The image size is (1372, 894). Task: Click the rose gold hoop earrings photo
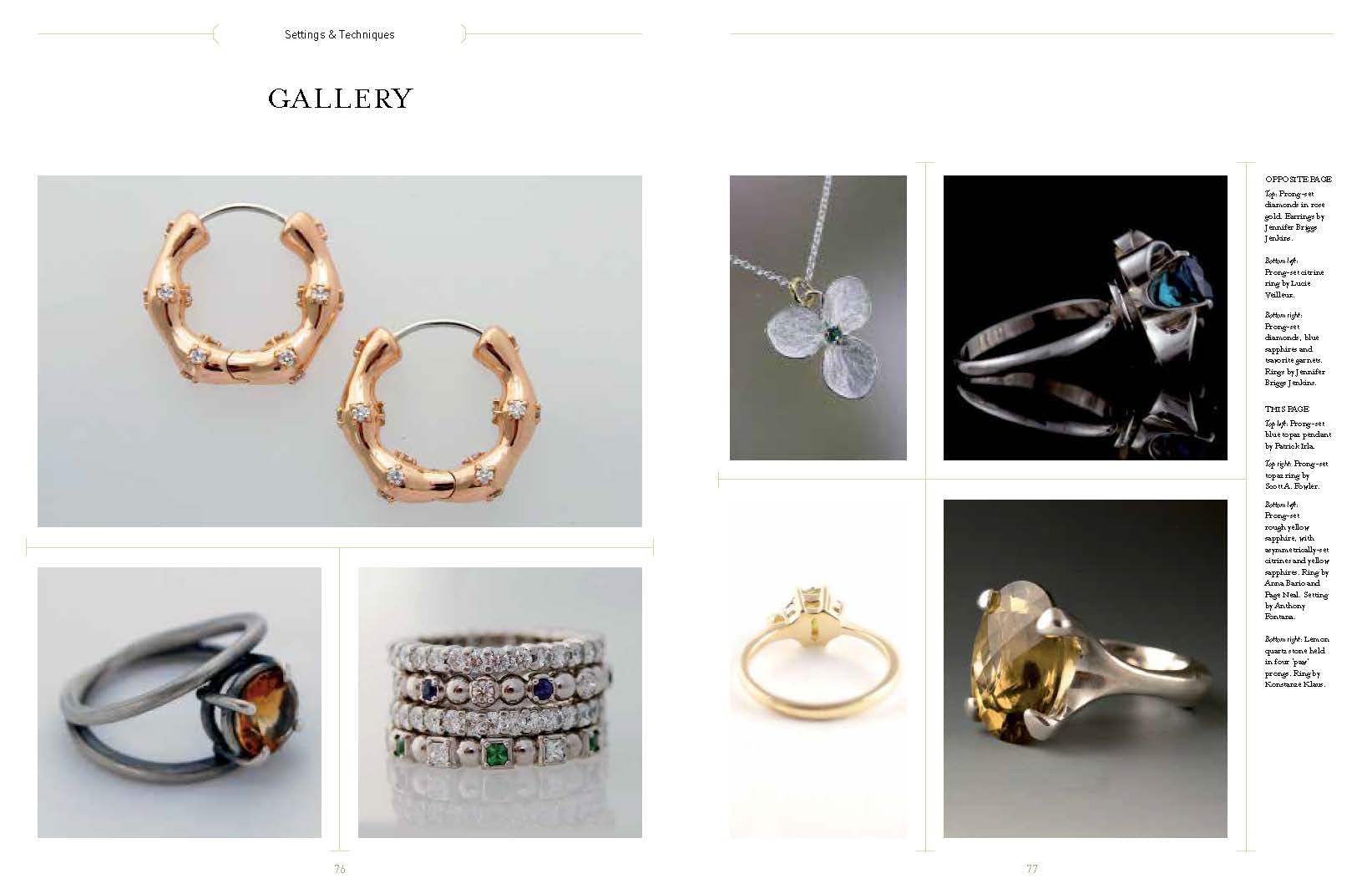click(340, 351)
